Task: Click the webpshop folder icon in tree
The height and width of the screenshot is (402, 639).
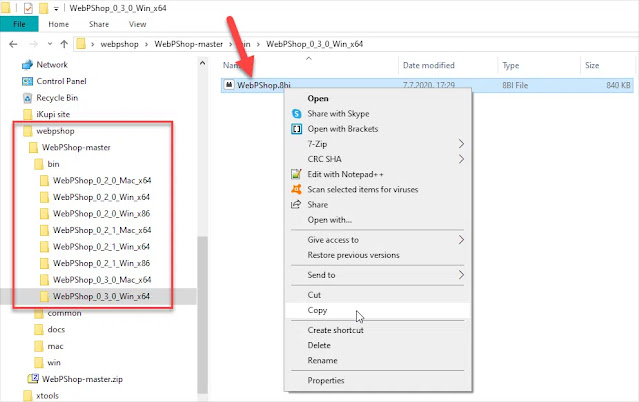Action: click(28, 131)
